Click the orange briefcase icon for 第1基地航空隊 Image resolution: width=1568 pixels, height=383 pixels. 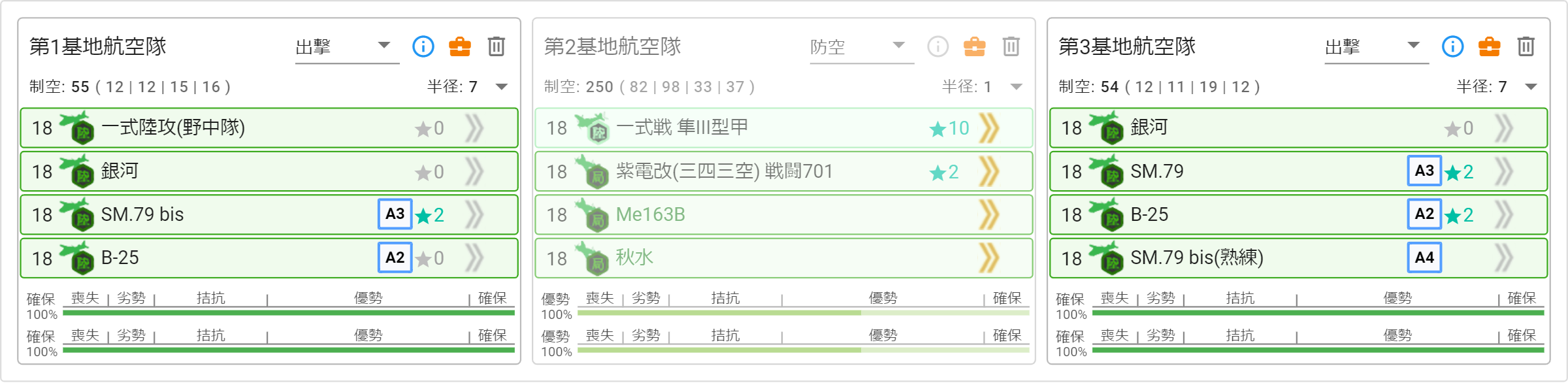[460, 46]
